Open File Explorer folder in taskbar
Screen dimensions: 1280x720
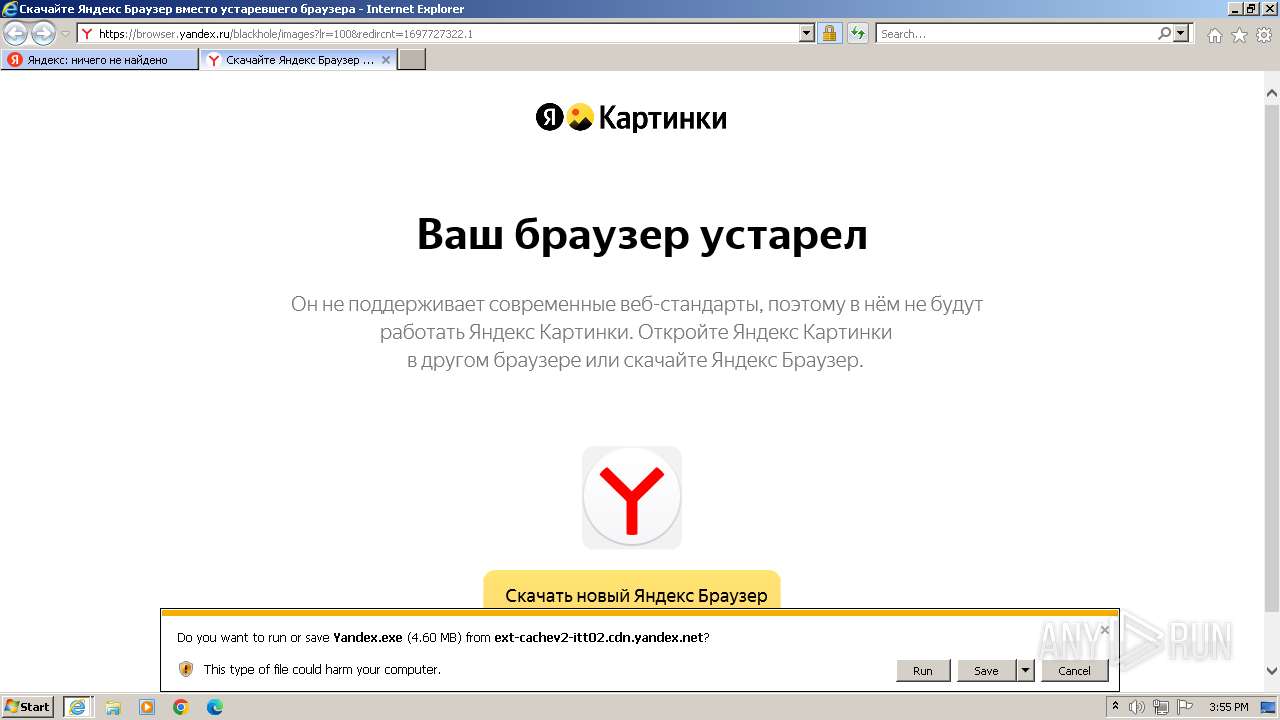(112, 707)
